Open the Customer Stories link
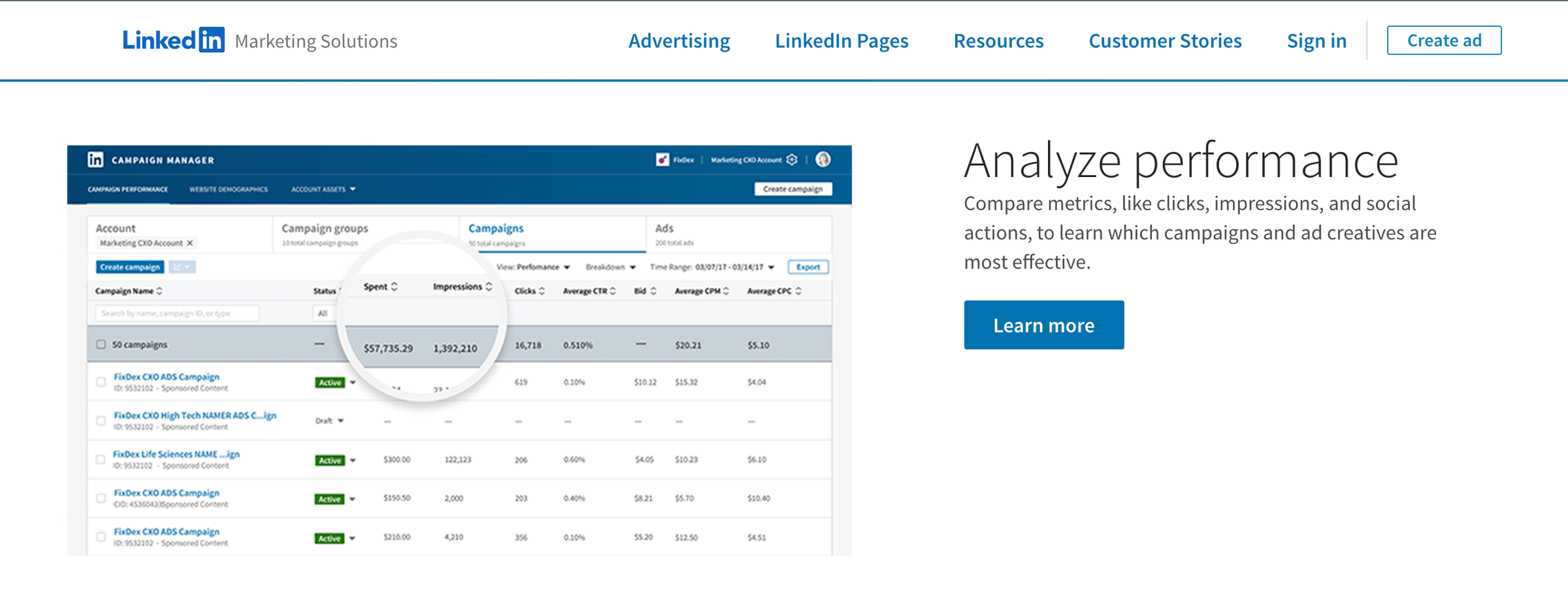This screenshot has width=1568, height=612. (1165, 40)
